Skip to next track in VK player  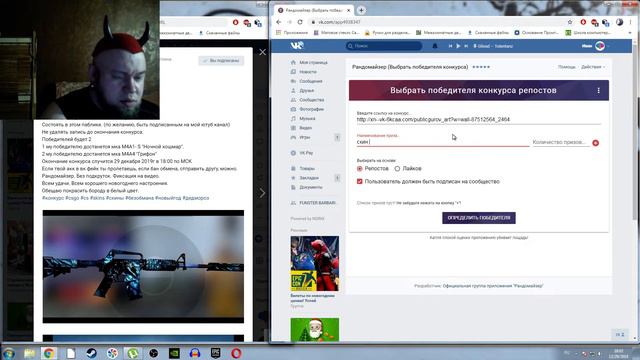466,46
